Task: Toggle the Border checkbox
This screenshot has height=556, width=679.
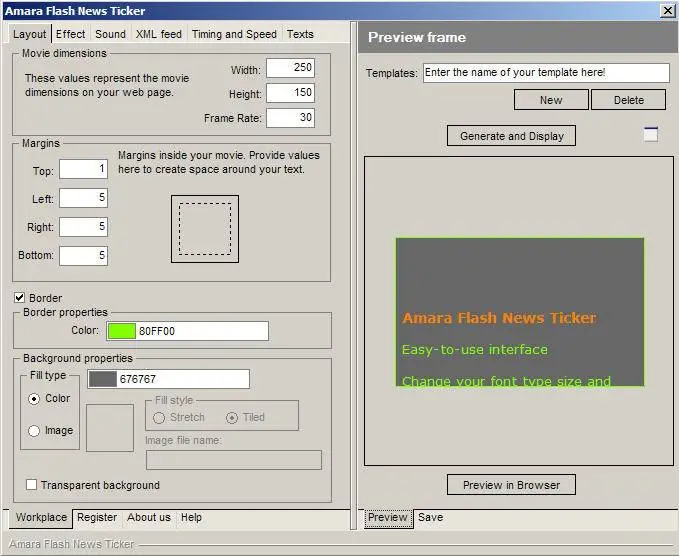Action: click(x=19, y=297)
